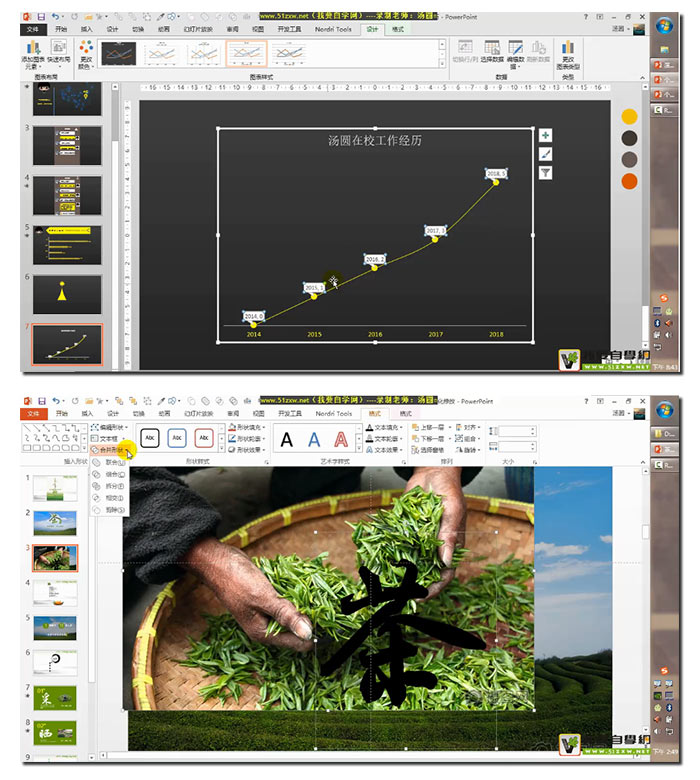This screenshot has height=780, width=700.
Task: Collapse ribbon chevron in chart window
Action: (642, 78)
